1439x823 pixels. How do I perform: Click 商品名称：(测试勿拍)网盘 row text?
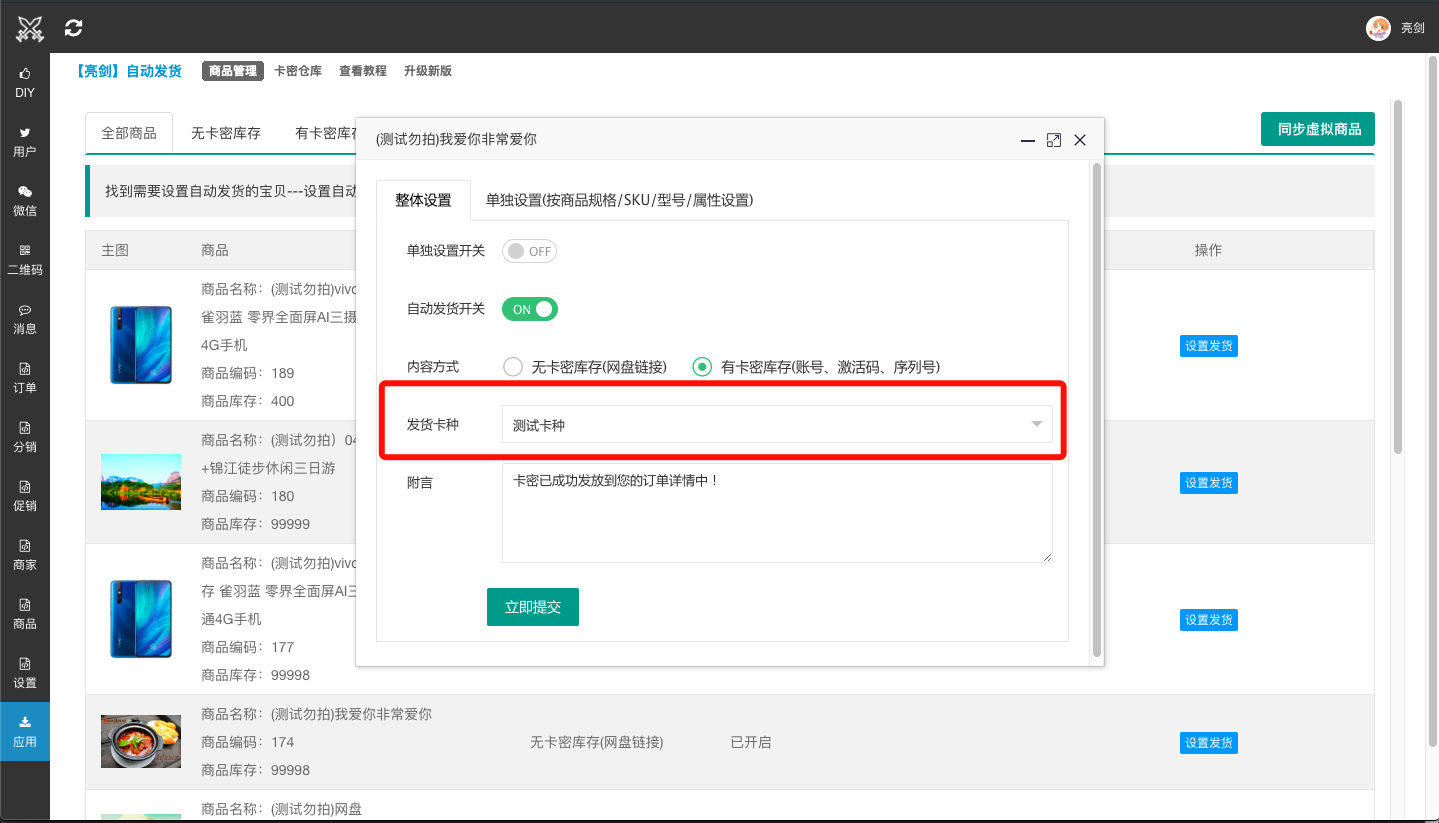click(281, 810)
